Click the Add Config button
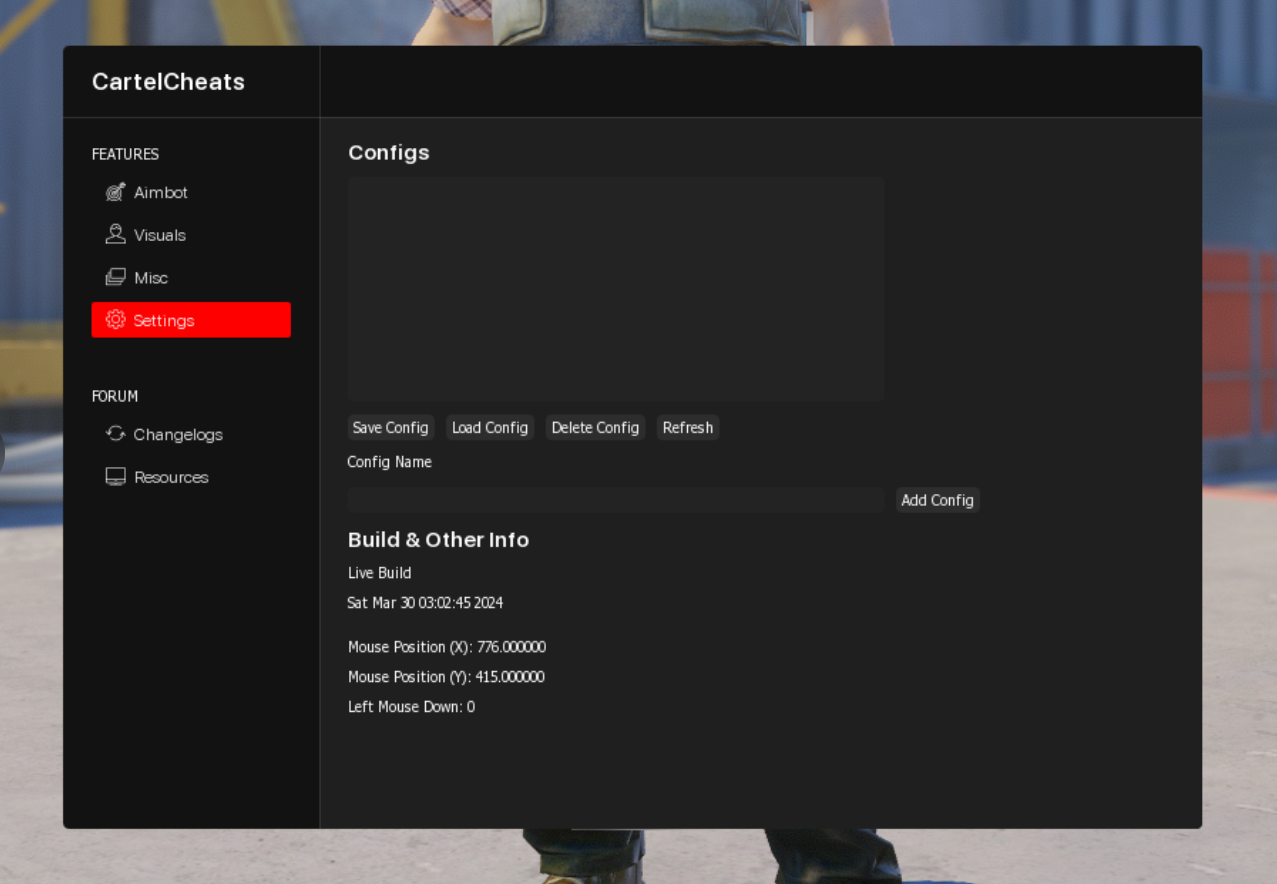The width and height of the screenshot is (1277, 884). 937,500
